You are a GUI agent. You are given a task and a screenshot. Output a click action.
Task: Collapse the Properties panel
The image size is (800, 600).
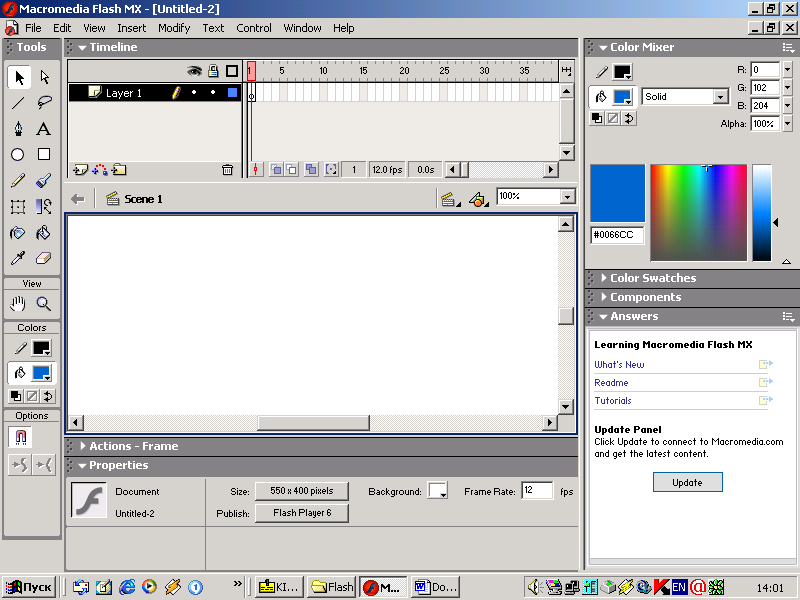coord(82,465)
